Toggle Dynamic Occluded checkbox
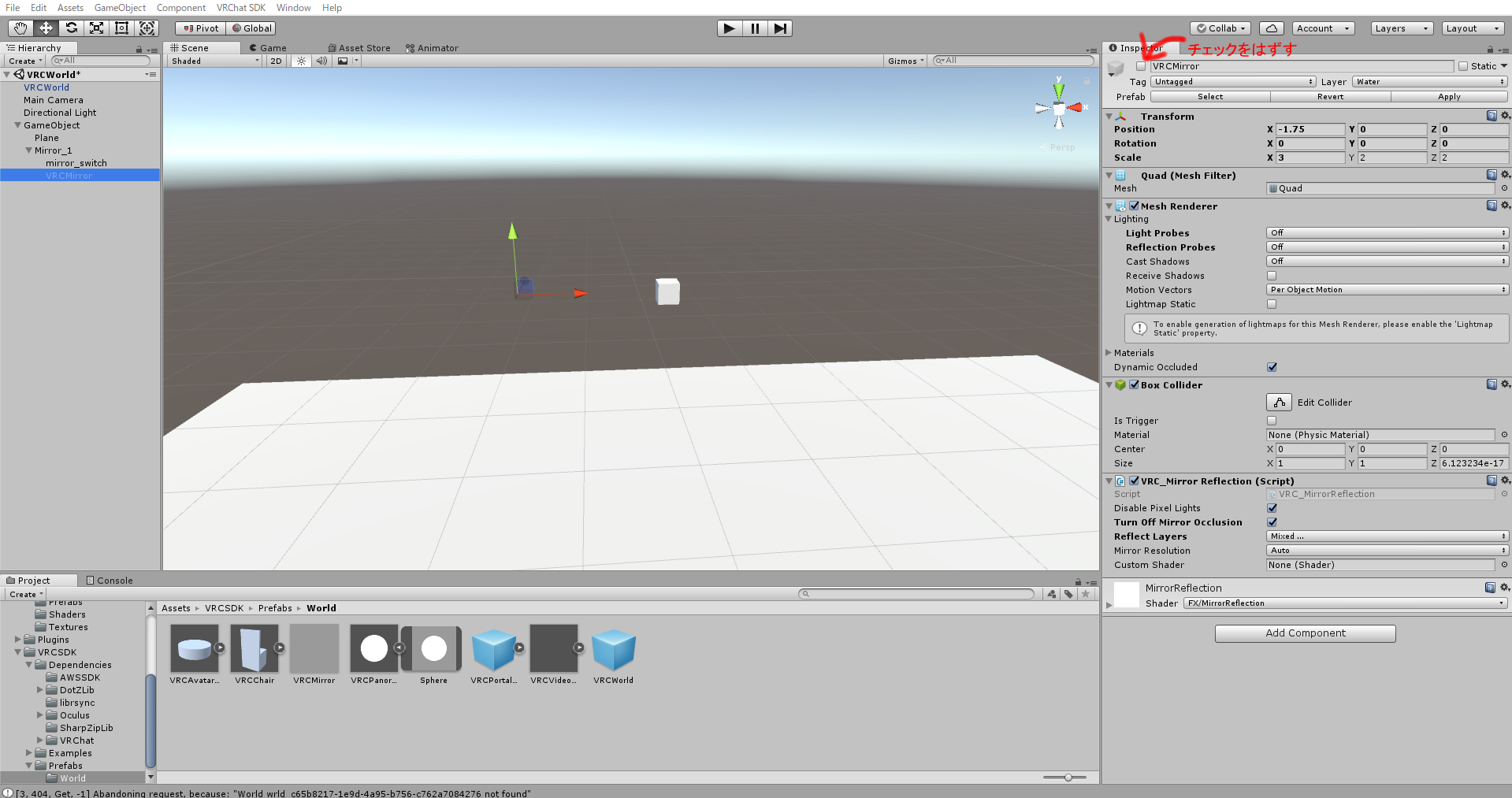Viewport: 1512px width, 798px height. (x=1272, y=367)
